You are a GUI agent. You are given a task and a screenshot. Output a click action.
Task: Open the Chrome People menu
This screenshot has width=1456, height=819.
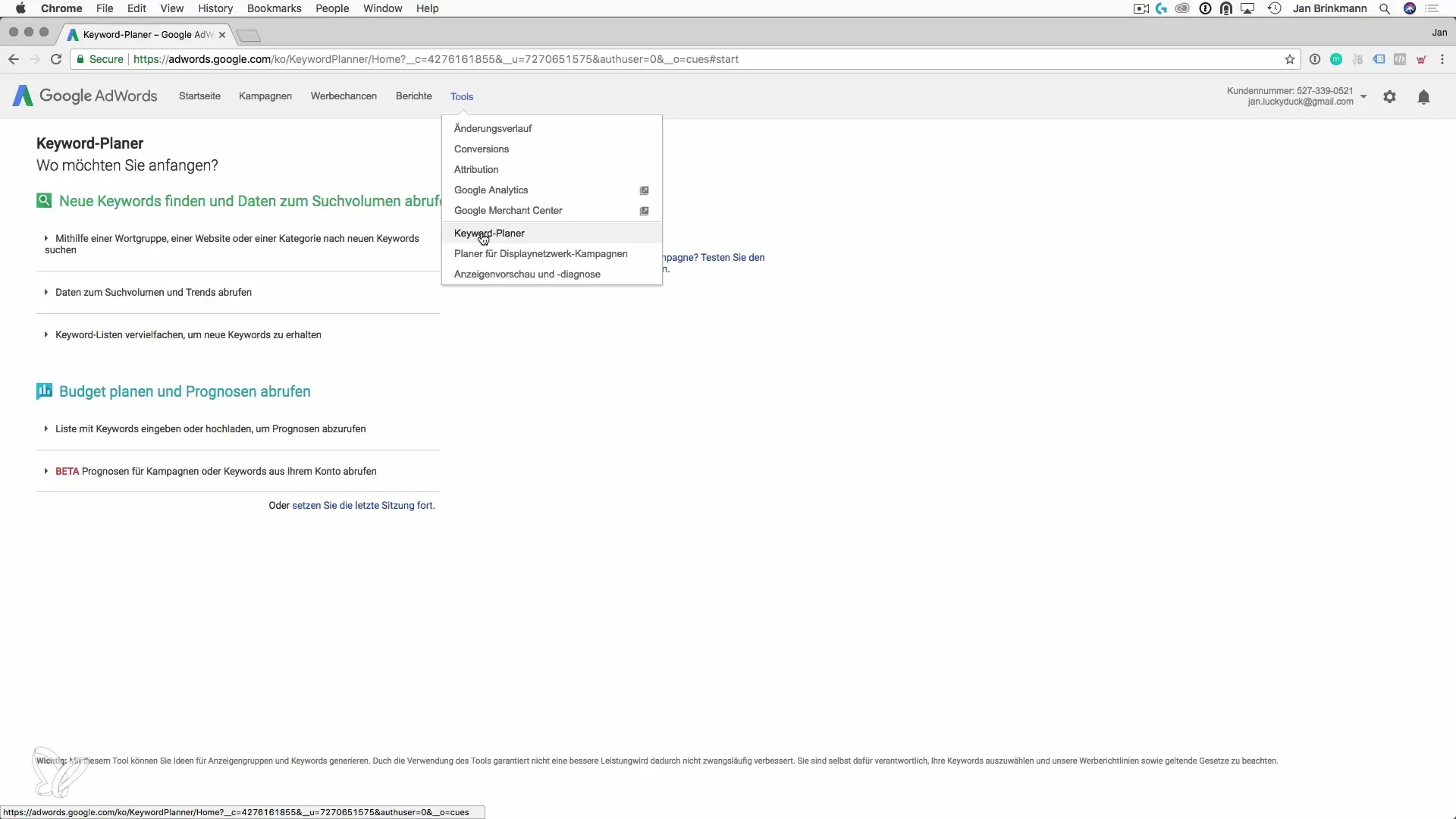[x=332, y=8]
